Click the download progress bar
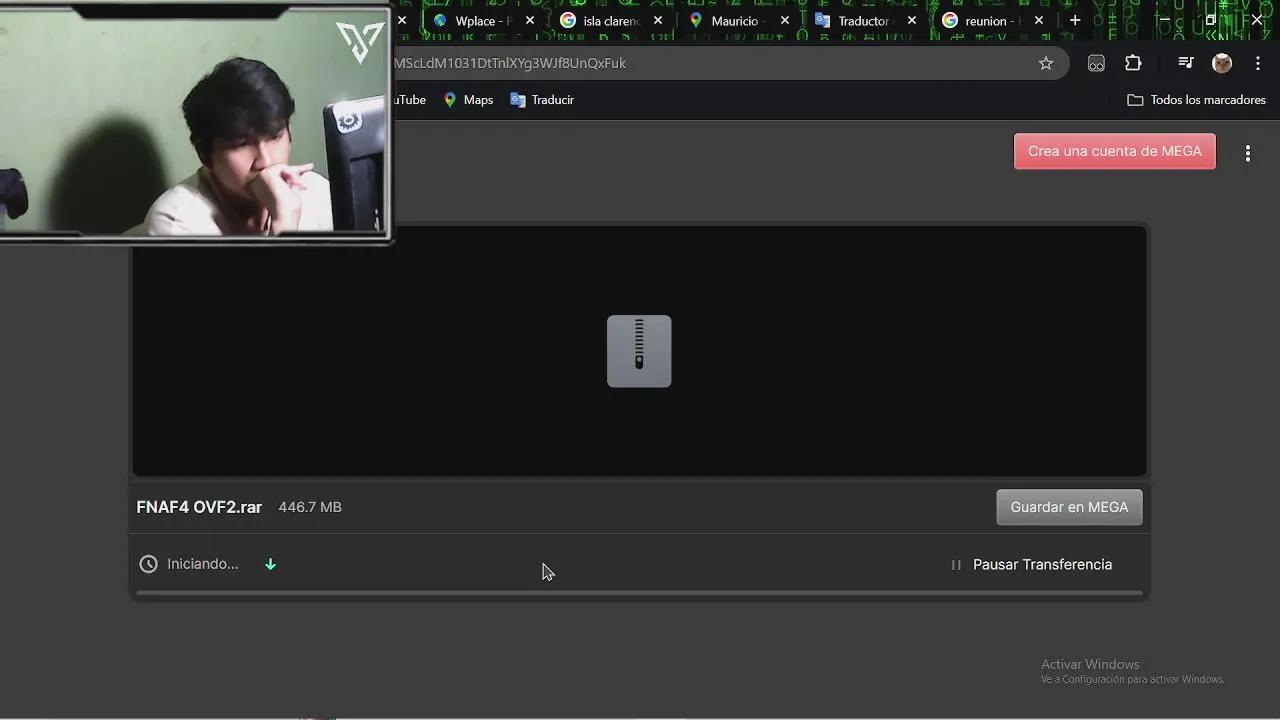Image resolution: width=1280 pixels, height=720 pixels. point(639,593)
